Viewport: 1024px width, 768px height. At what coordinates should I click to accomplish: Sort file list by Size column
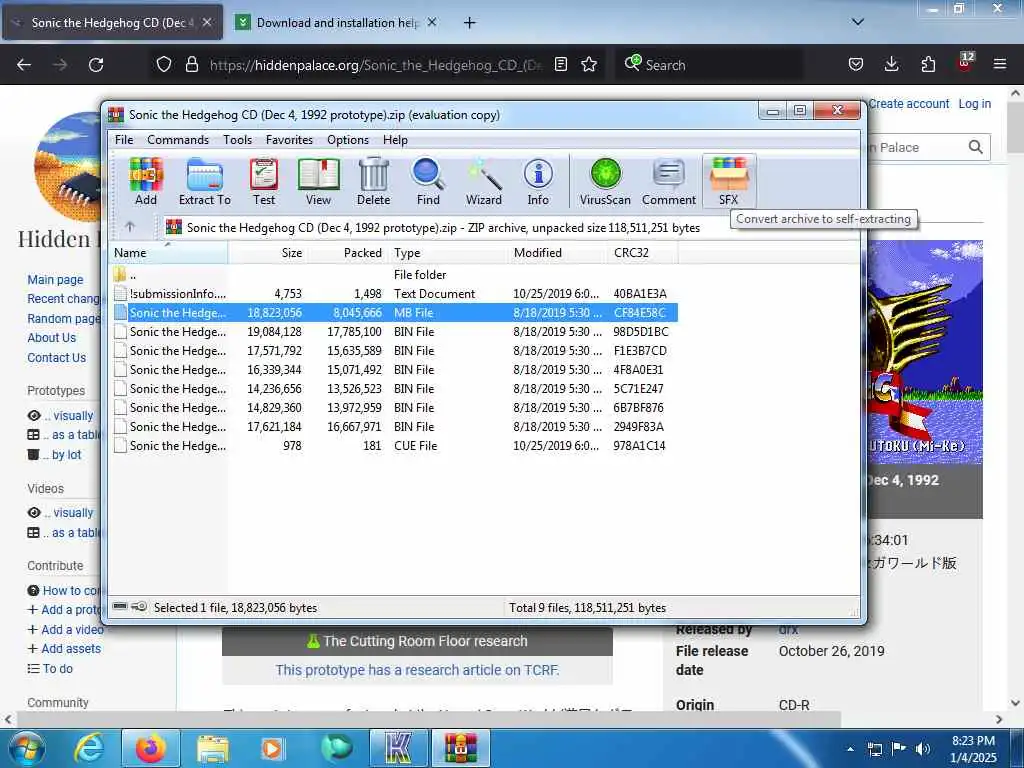(267, 253)
